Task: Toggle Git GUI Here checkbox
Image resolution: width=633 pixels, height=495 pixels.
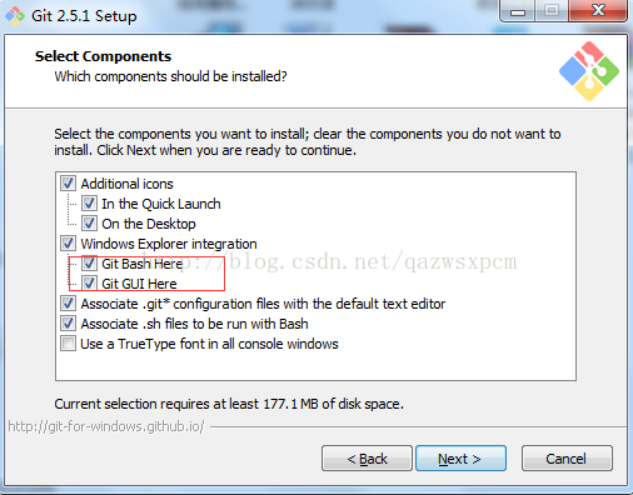Action: [x=89, y=284]
